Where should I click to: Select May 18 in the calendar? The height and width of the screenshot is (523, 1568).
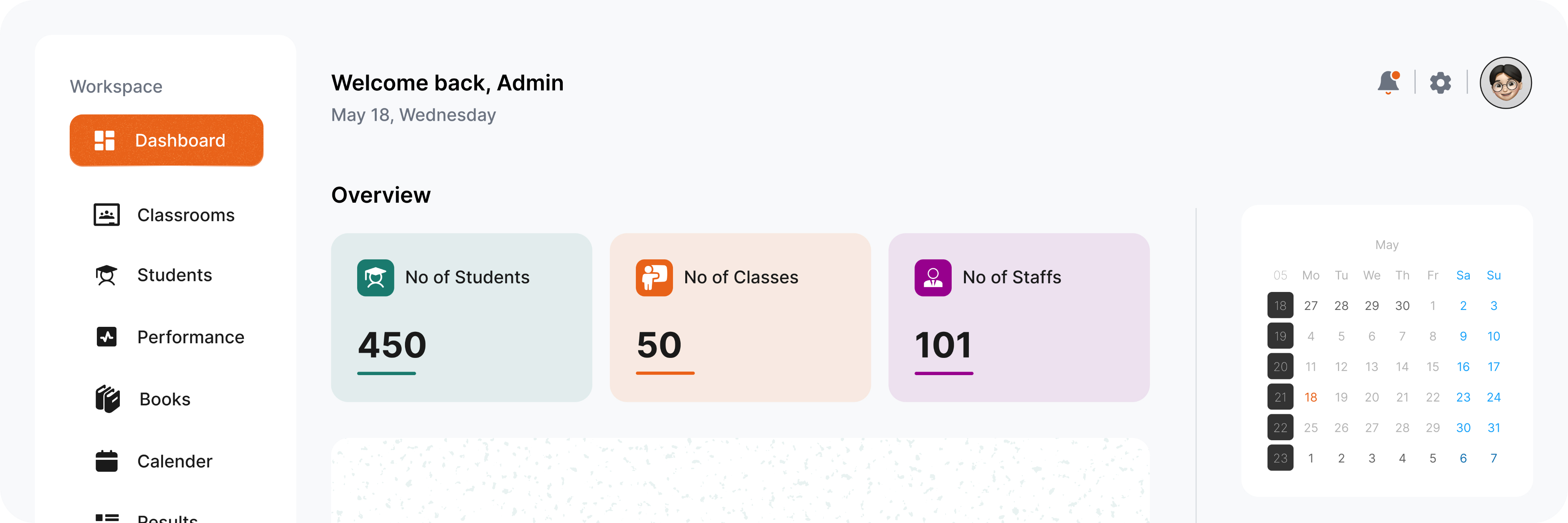click(1310, 397)
